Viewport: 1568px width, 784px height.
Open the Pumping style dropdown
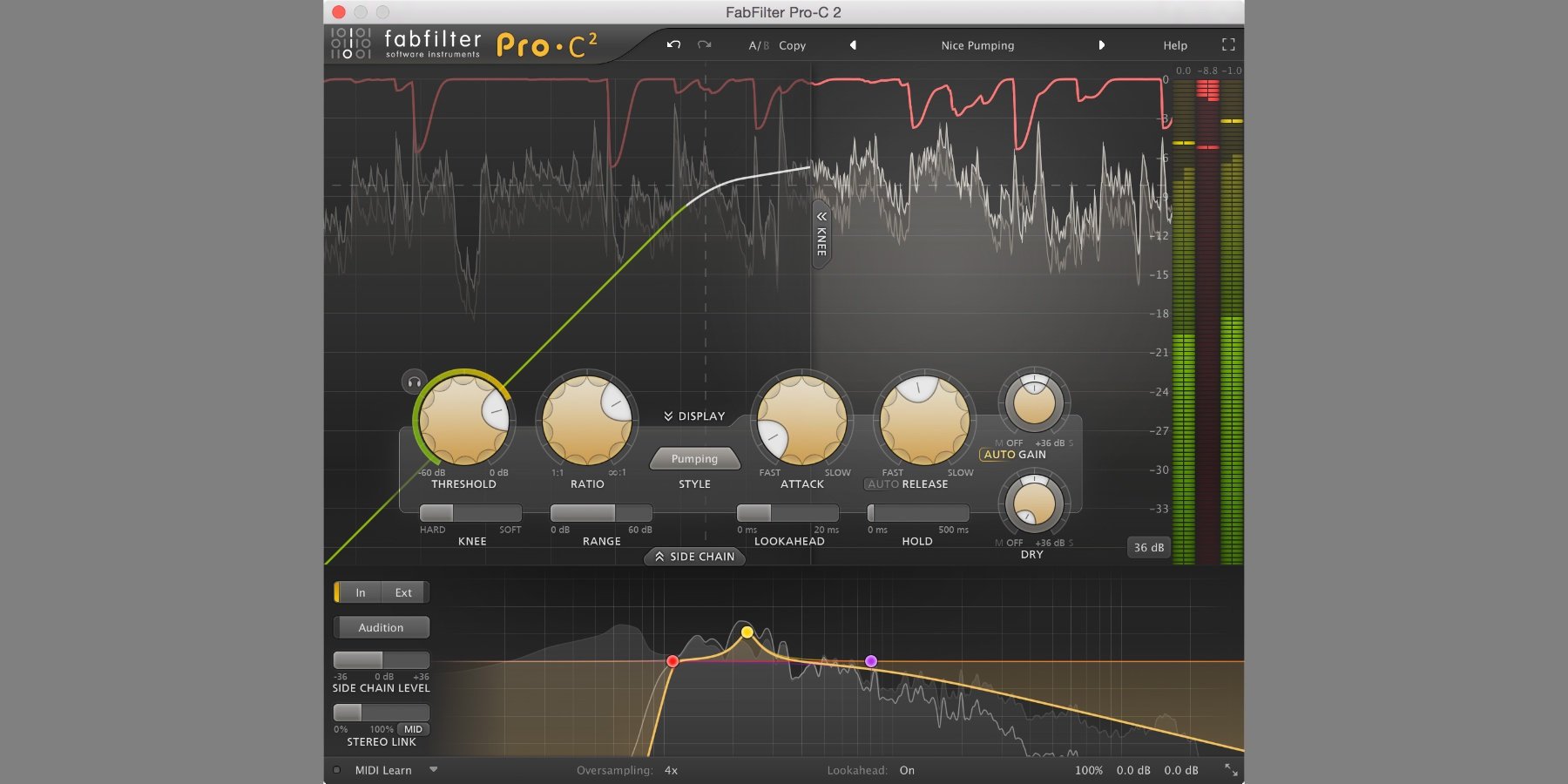pos(694,459)
